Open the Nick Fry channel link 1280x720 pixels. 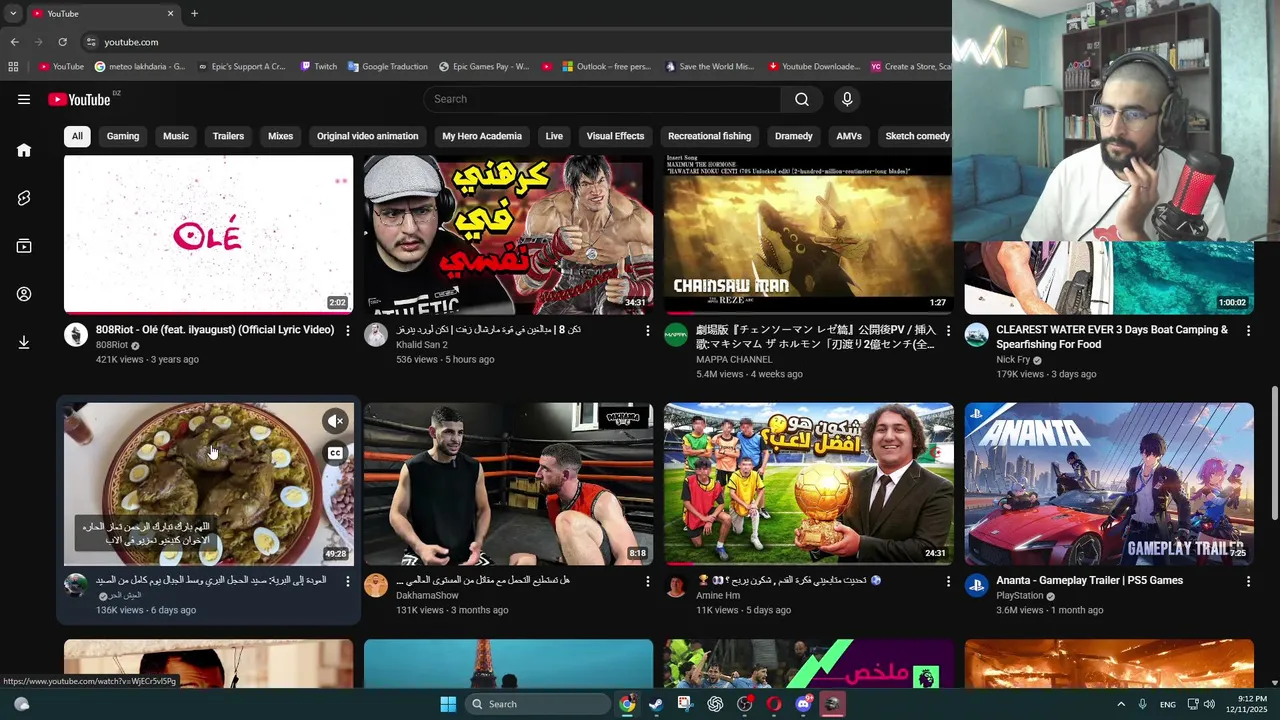point(1013,360)
